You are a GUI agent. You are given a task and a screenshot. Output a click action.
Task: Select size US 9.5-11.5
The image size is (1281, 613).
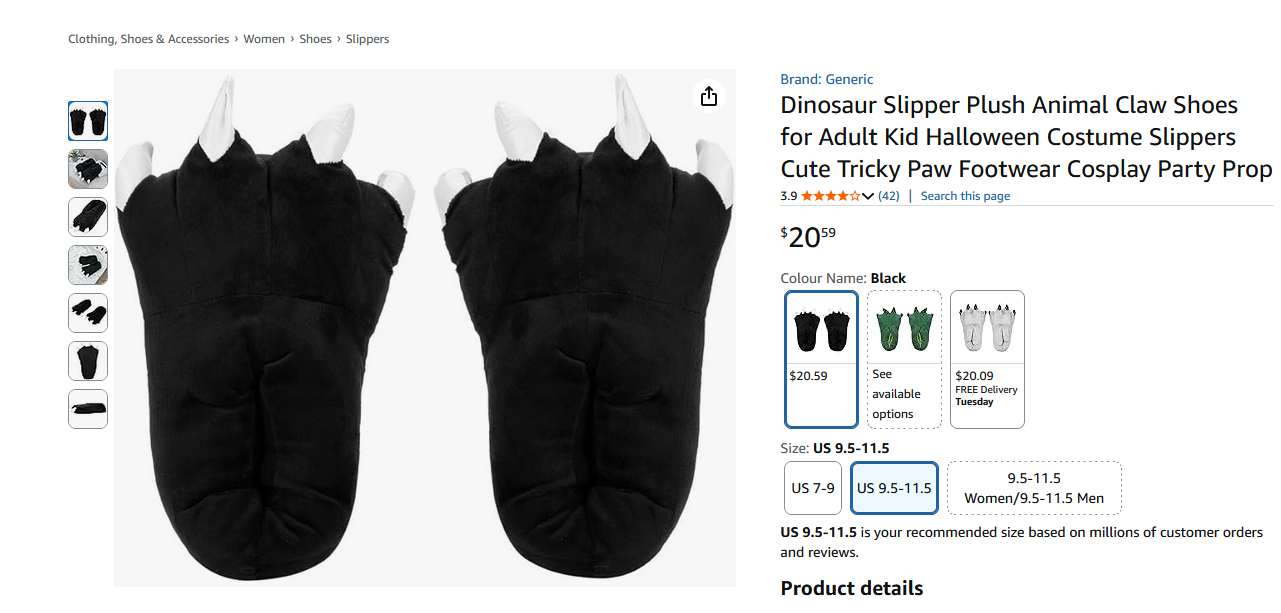pos(894,488)
